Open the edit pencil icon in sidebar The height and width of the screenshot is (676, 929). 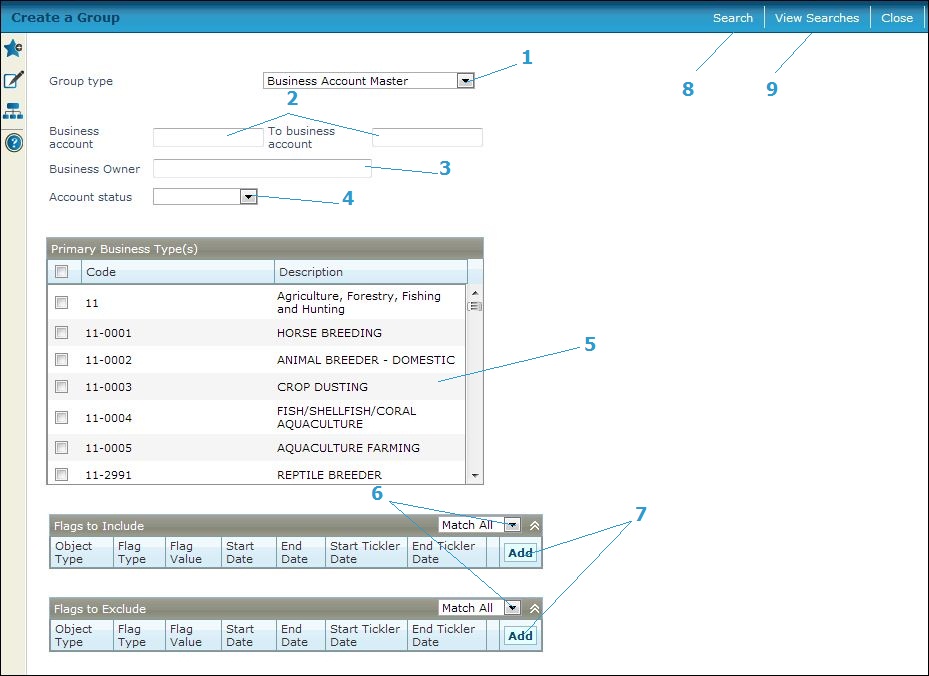pos(13,79)
